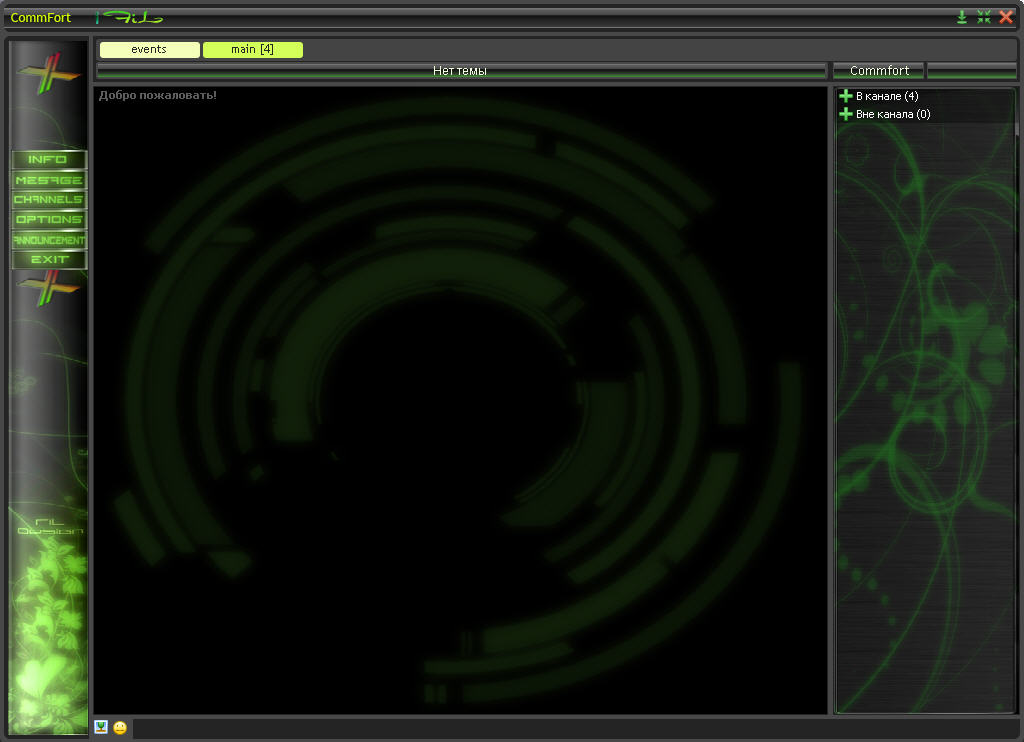Click the EXIT sidebar button
Viewport: 1024px width, 742px height.
click(x=49, y=259)
